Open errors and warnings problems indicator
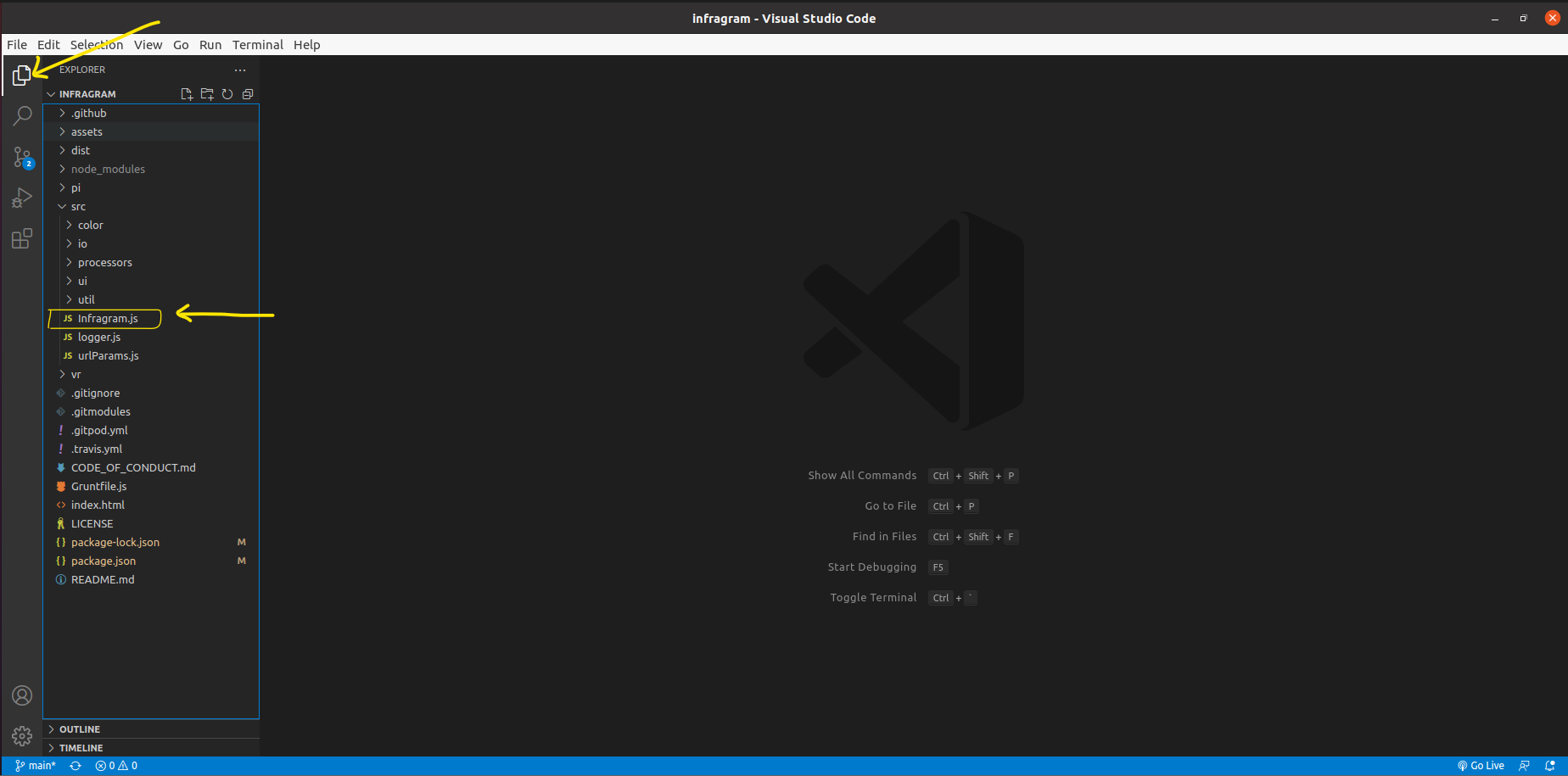 (116, 766)
